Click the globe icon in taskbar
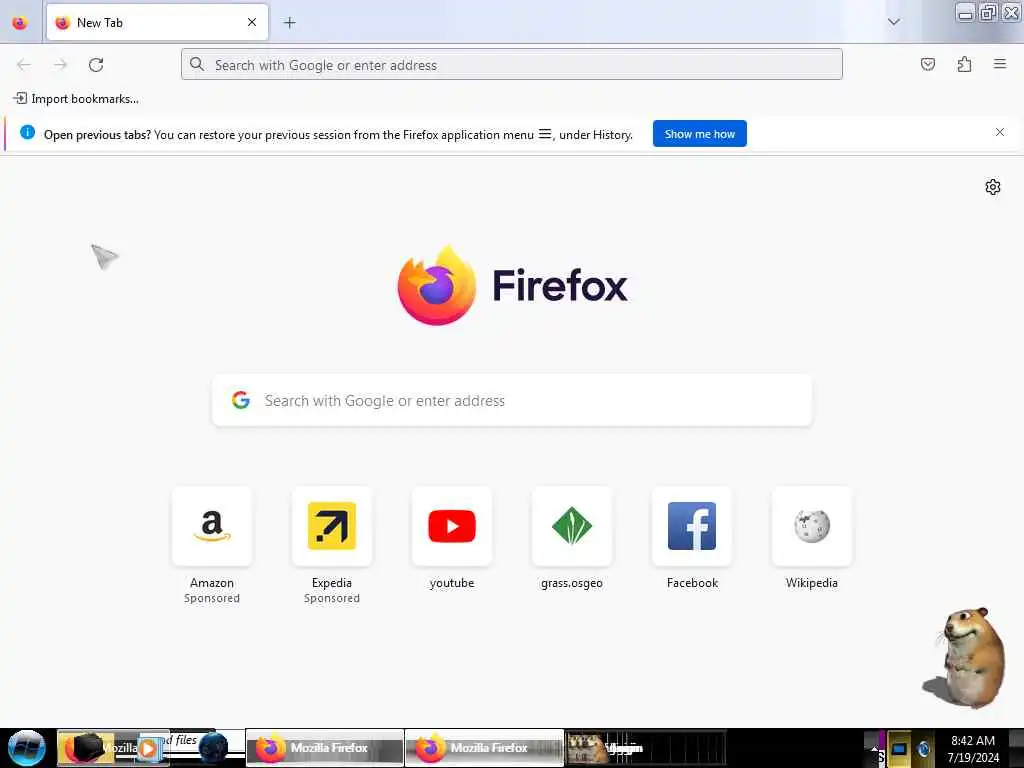 [213, 748]
